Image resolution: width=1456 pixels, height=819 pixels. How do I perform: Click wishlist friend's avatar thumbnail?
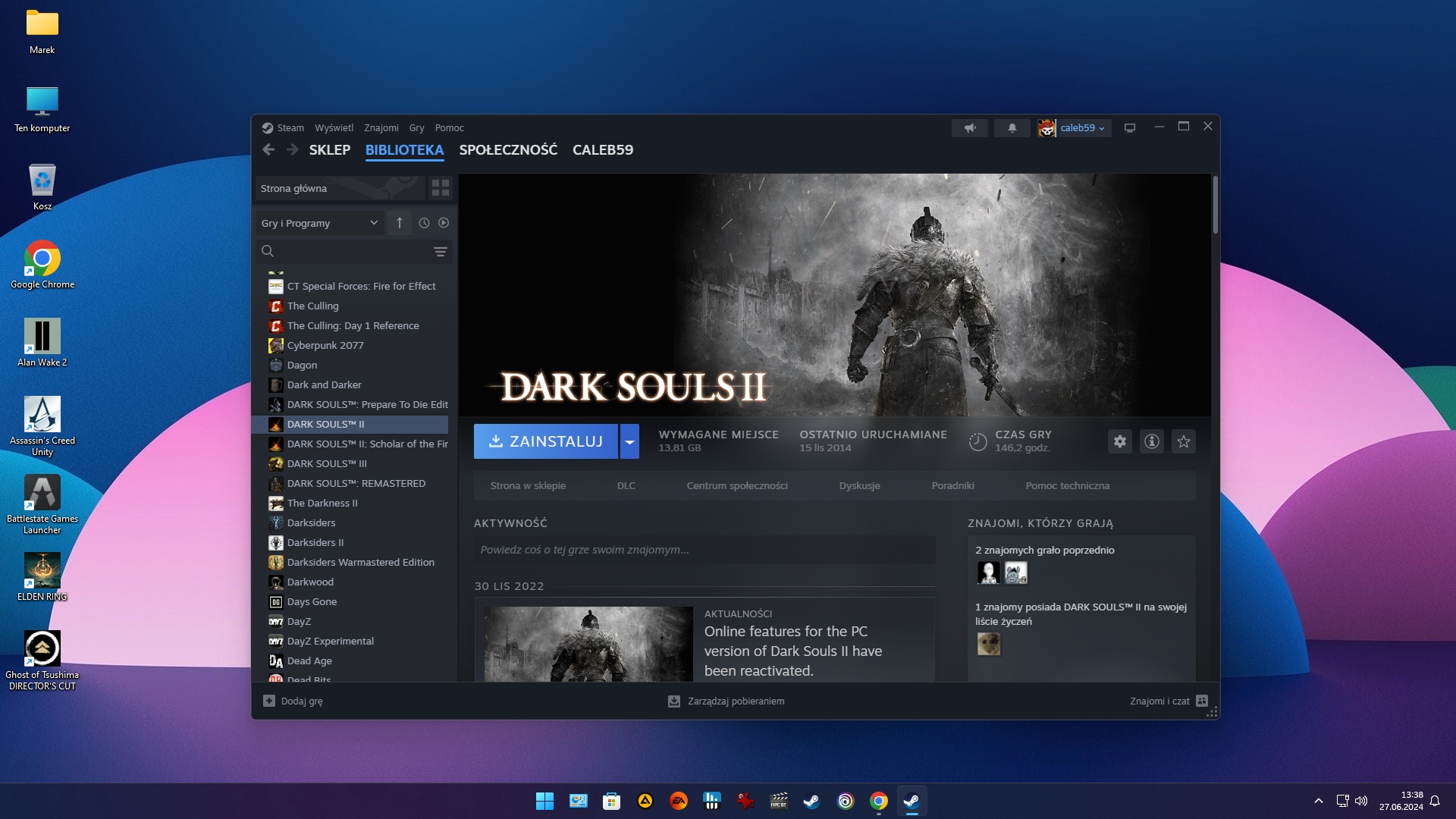pyautogui.click(x=988, y=644)
